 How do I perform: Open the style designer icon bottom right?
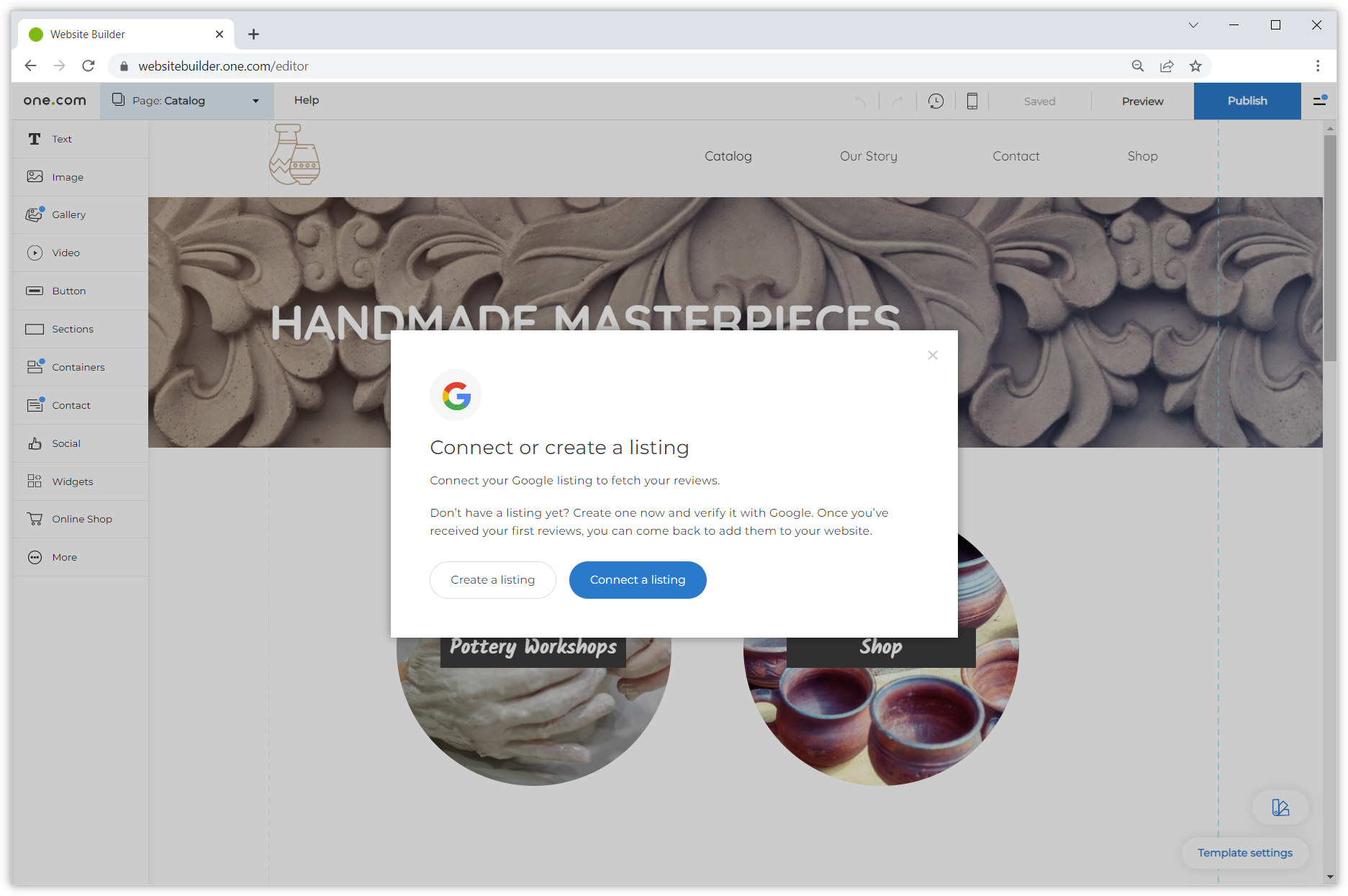point(1280,807)
